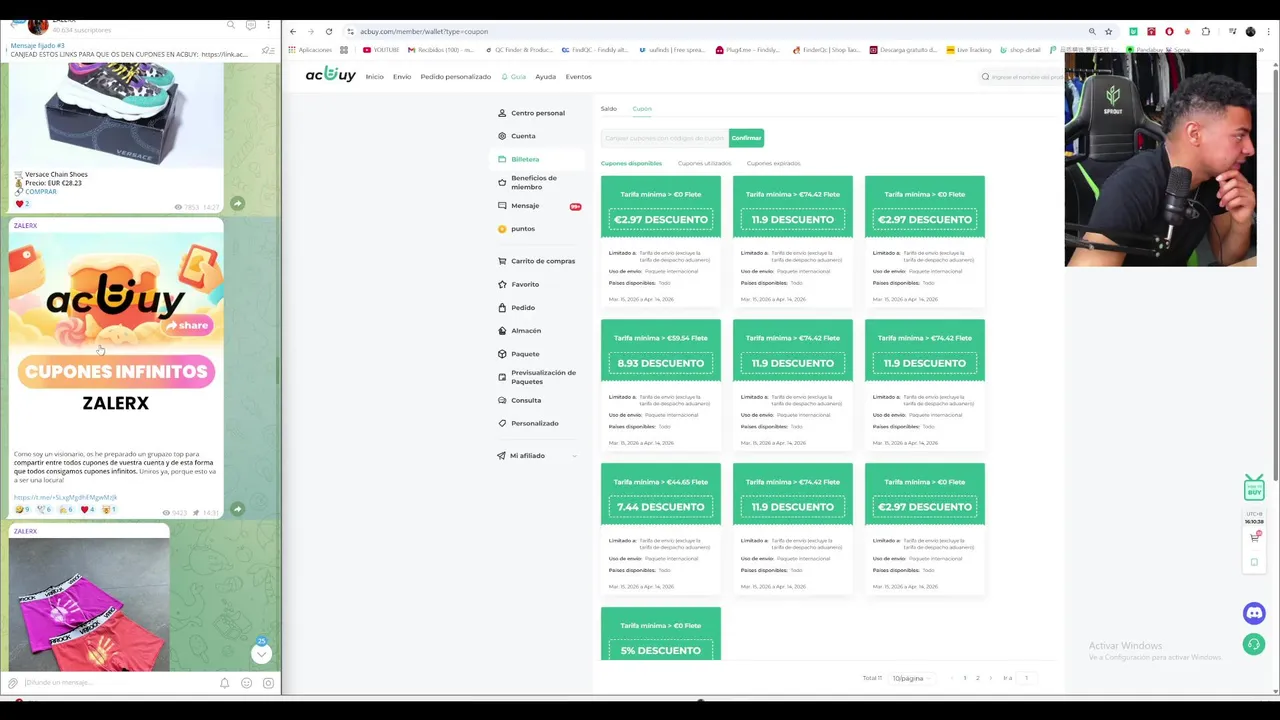Image resolution: width=1280 pixels, height=720 pixels.
Task: Open the YOUTUBE bookmark
Action: (381, 49)
